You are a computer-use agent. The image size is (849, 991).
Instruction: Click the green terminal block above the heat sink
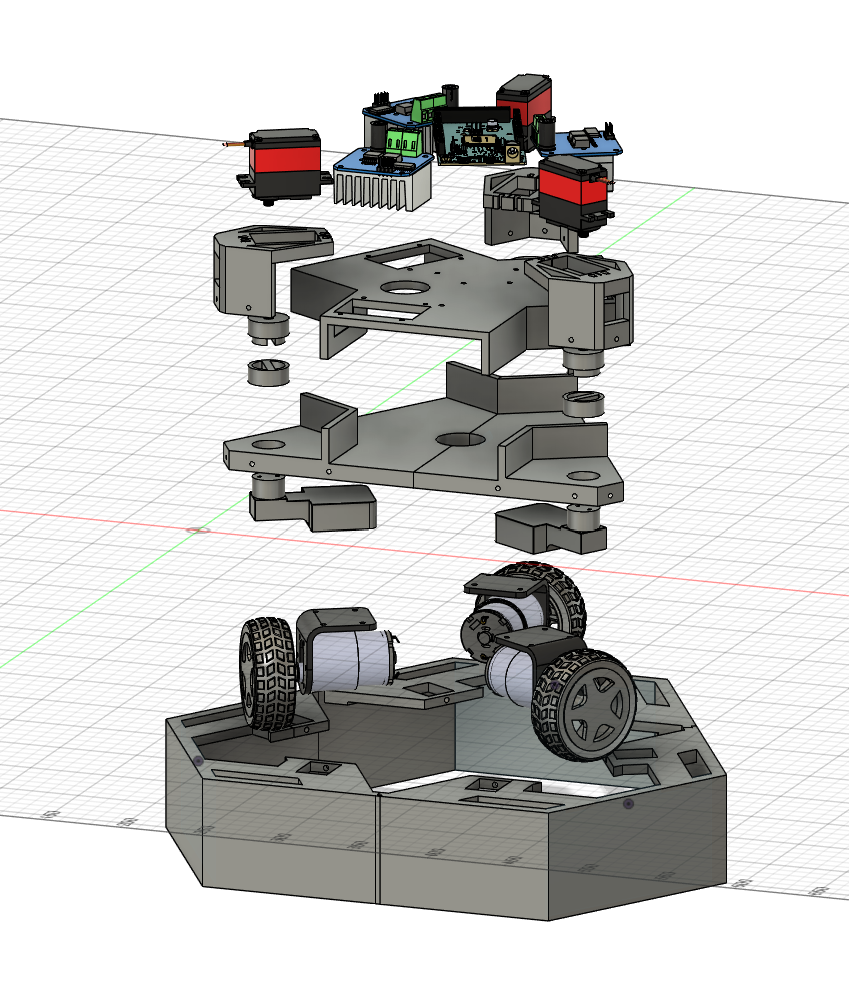[406, 142]
